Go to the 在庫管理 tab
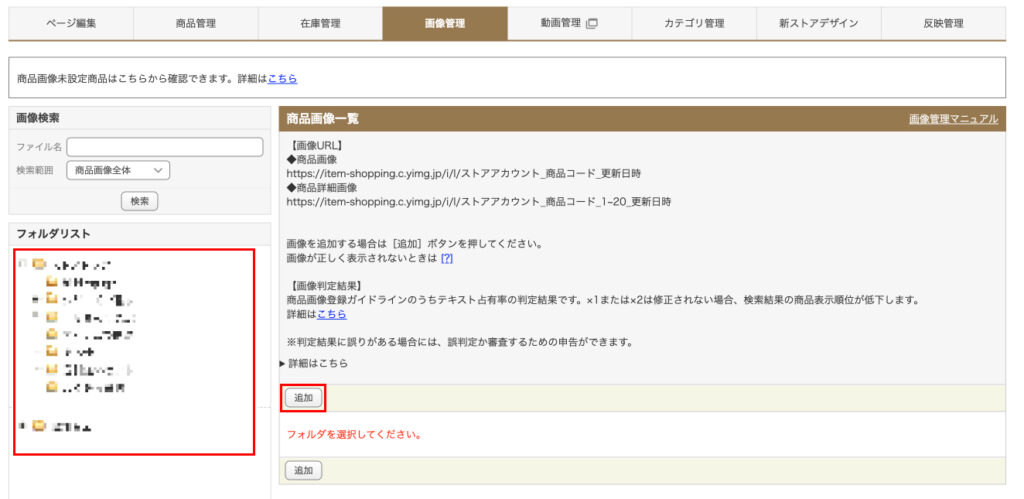Viewport: 1024px width, 499px height. tap(320, 24)
